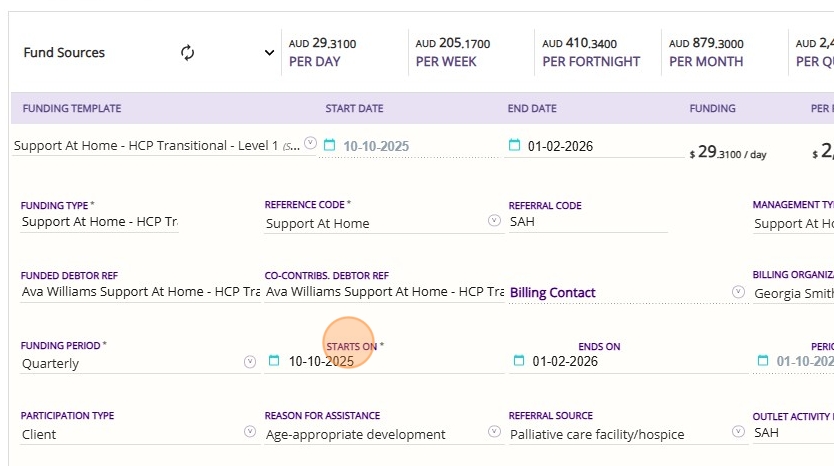Open the End Date calendar icon

(x=515, y=145)
